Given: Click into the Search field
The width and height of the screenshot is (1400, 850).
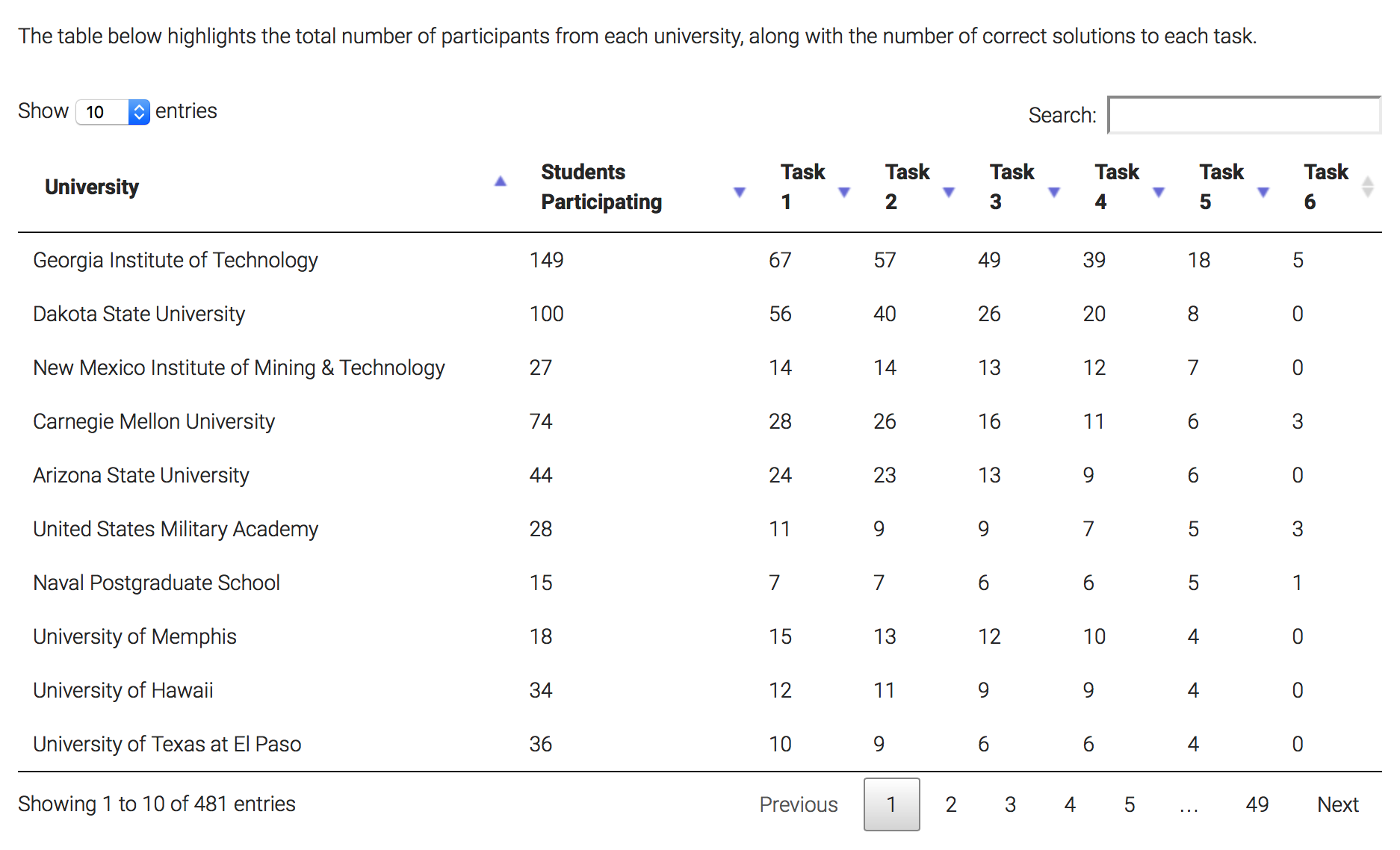Looking at the screenshot, I should [1244, 115].
